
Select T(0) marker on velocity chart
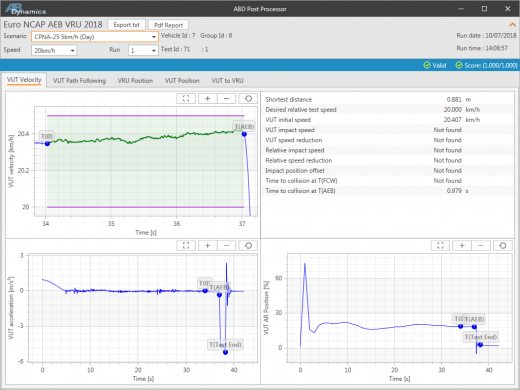click(47, 144)
